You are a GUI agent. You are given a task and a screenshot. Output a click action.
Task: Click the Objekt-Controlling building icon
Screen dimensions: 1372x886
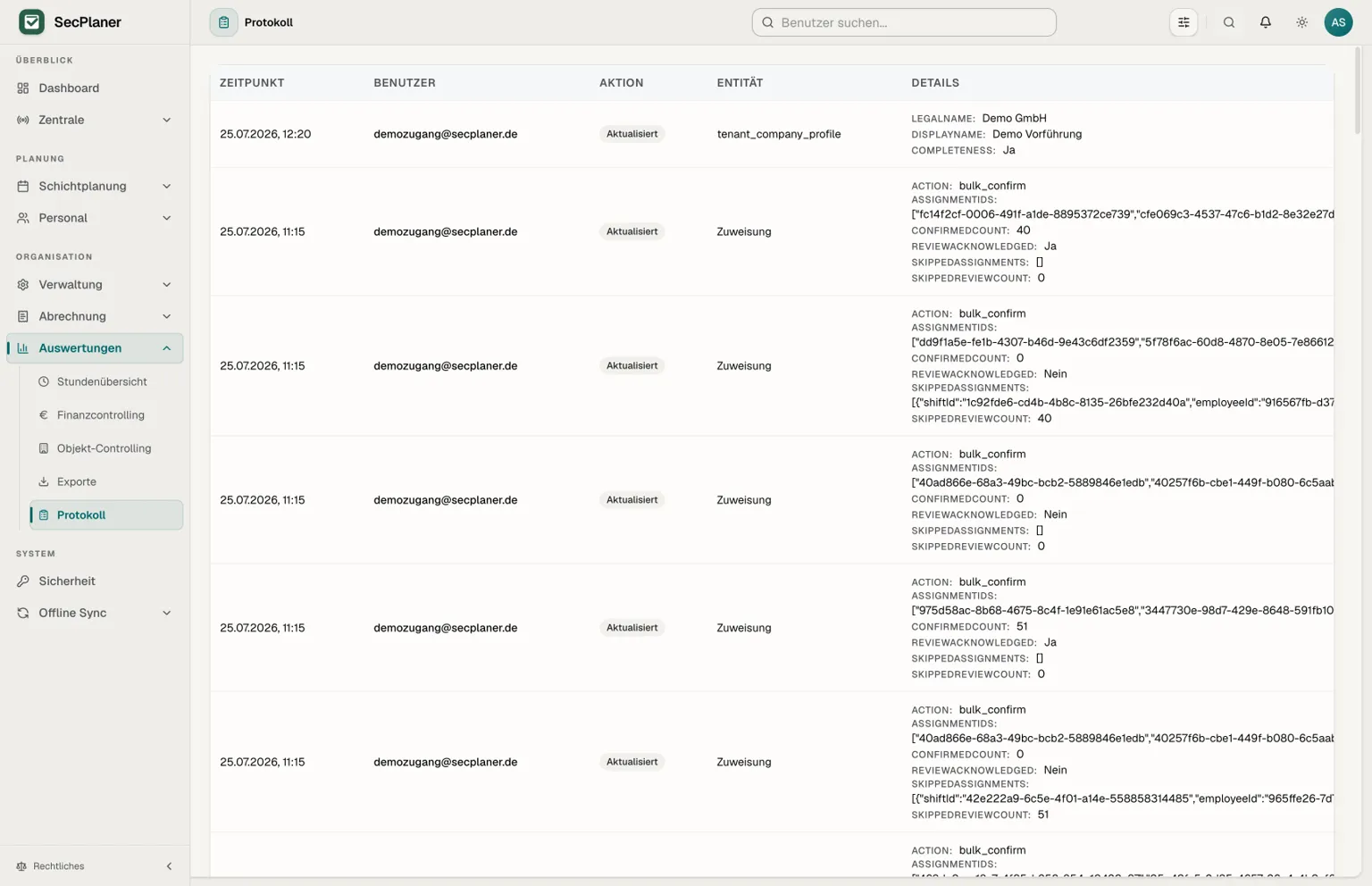click(x=44, y=448)
